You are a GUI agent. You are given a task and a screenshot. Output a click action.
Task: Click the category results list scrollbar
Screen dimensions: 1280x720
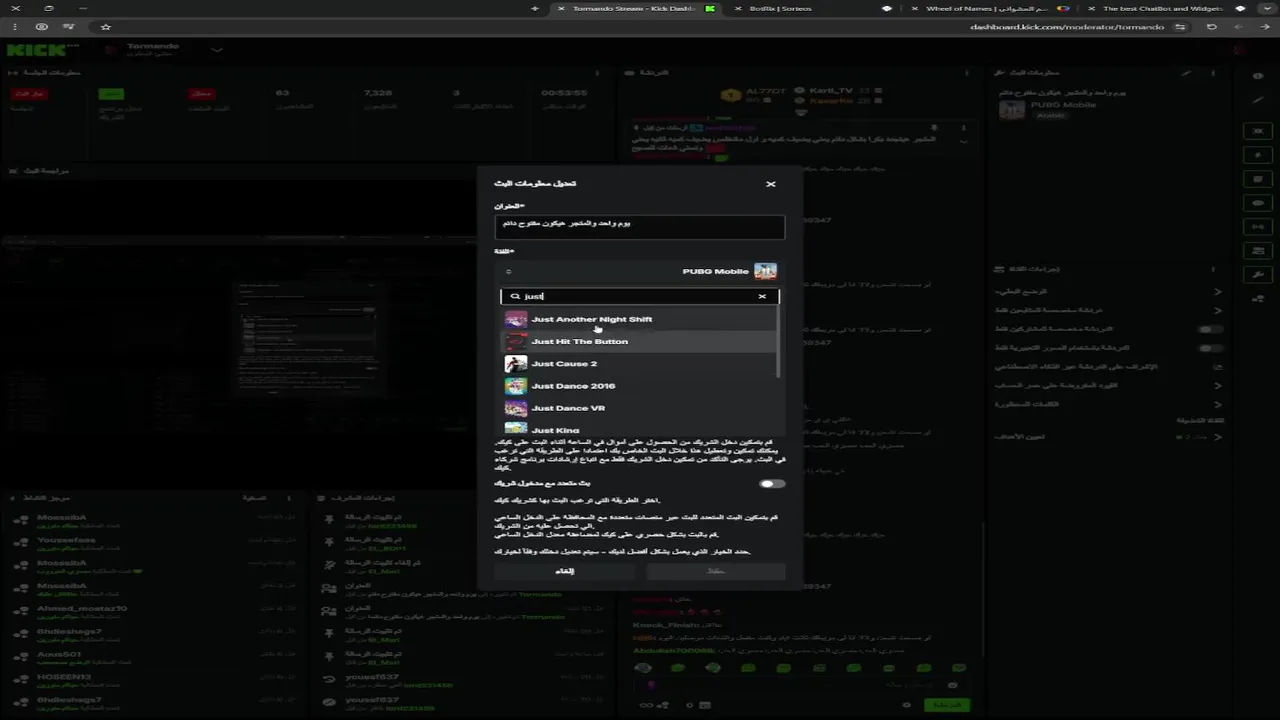[779, 342]
